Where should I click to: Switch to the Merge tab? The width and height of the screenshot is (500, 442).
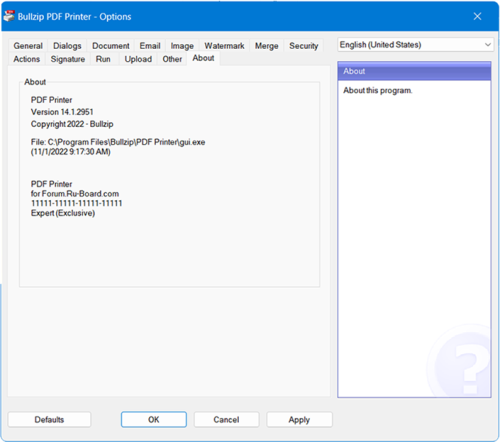(x=266, y=46)
